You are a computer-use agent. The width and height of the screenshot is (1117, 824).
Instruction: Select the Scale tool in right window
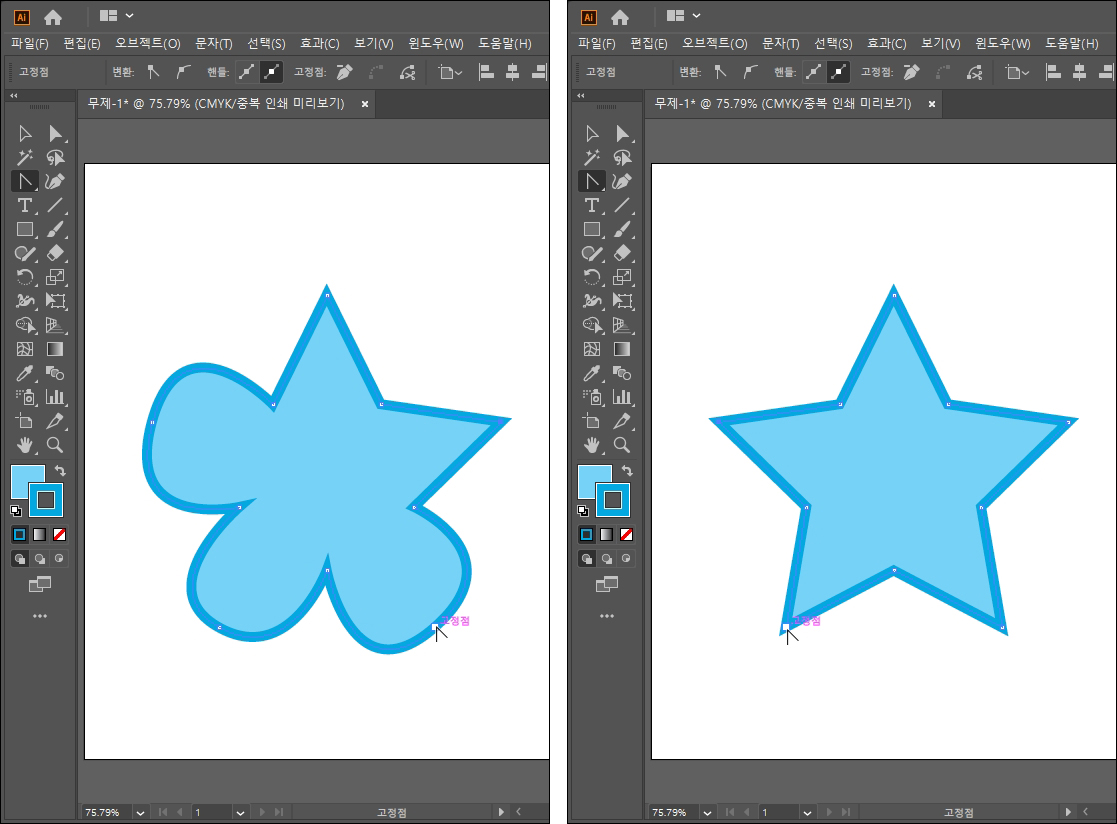click(622, 277)
